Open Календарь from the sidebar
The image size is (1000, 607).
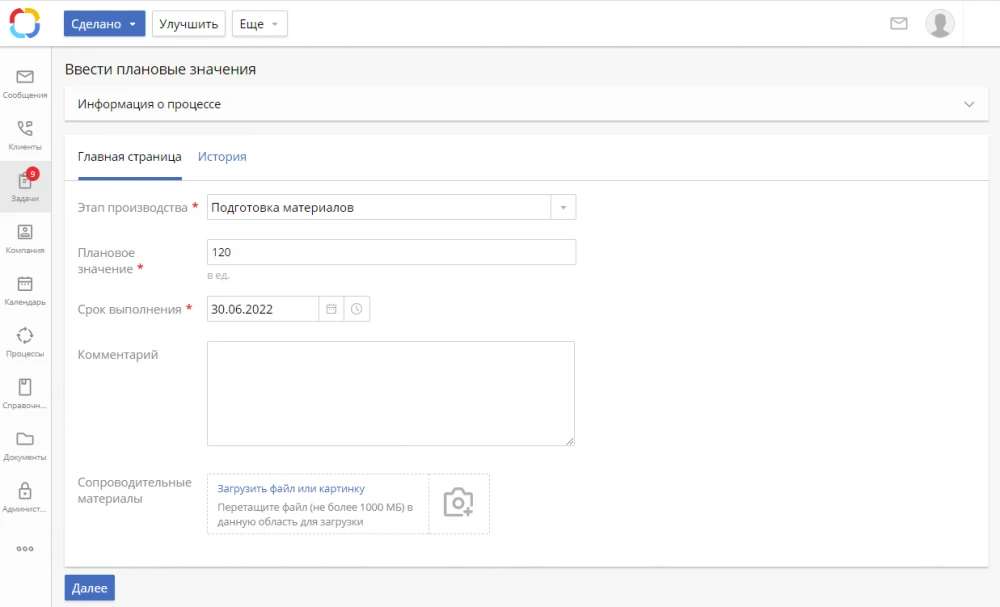click(x=25, y=290)
